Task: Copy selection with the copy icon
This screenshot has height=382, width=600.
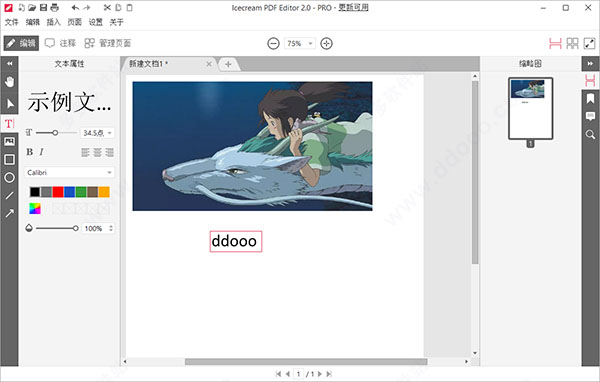Action: tap(119, 7)
